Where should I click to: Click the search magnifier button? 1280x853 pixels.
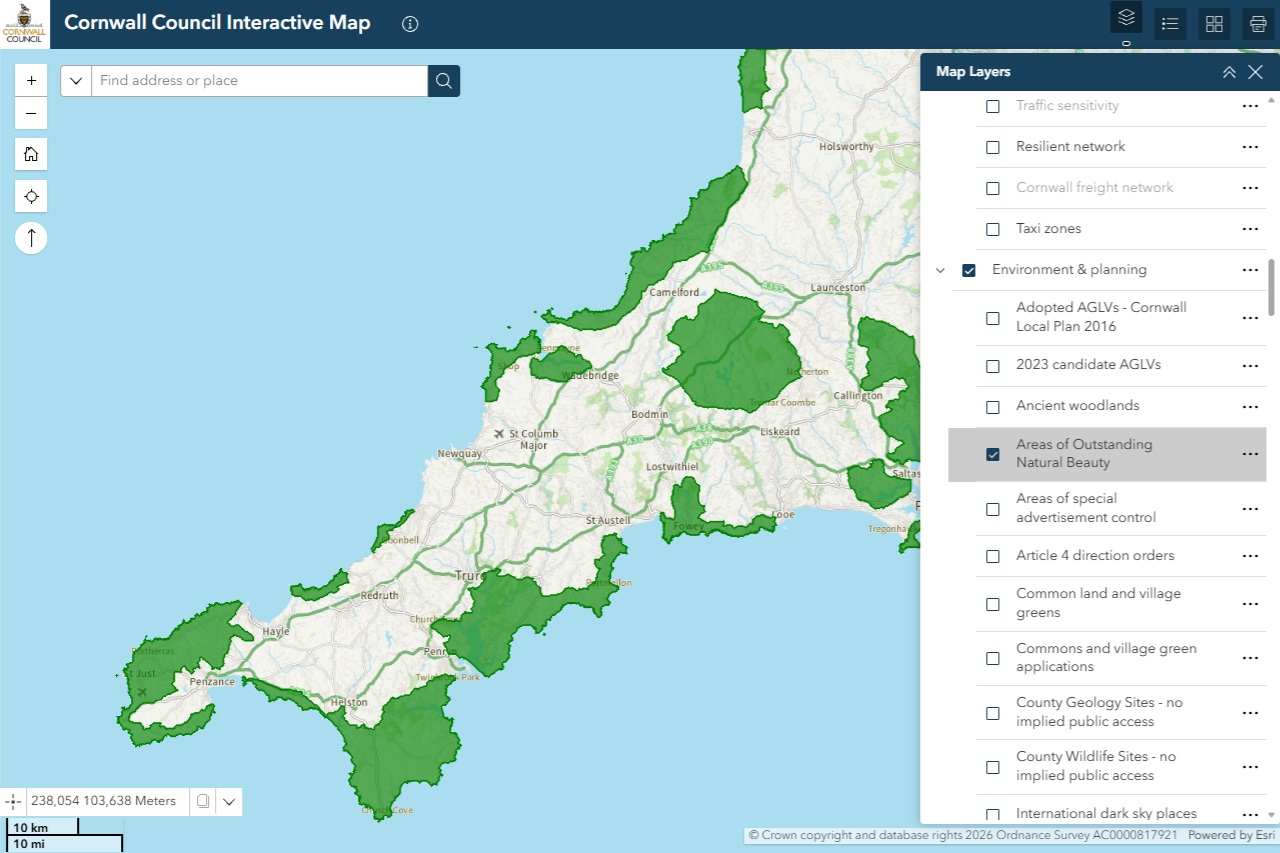444,81
